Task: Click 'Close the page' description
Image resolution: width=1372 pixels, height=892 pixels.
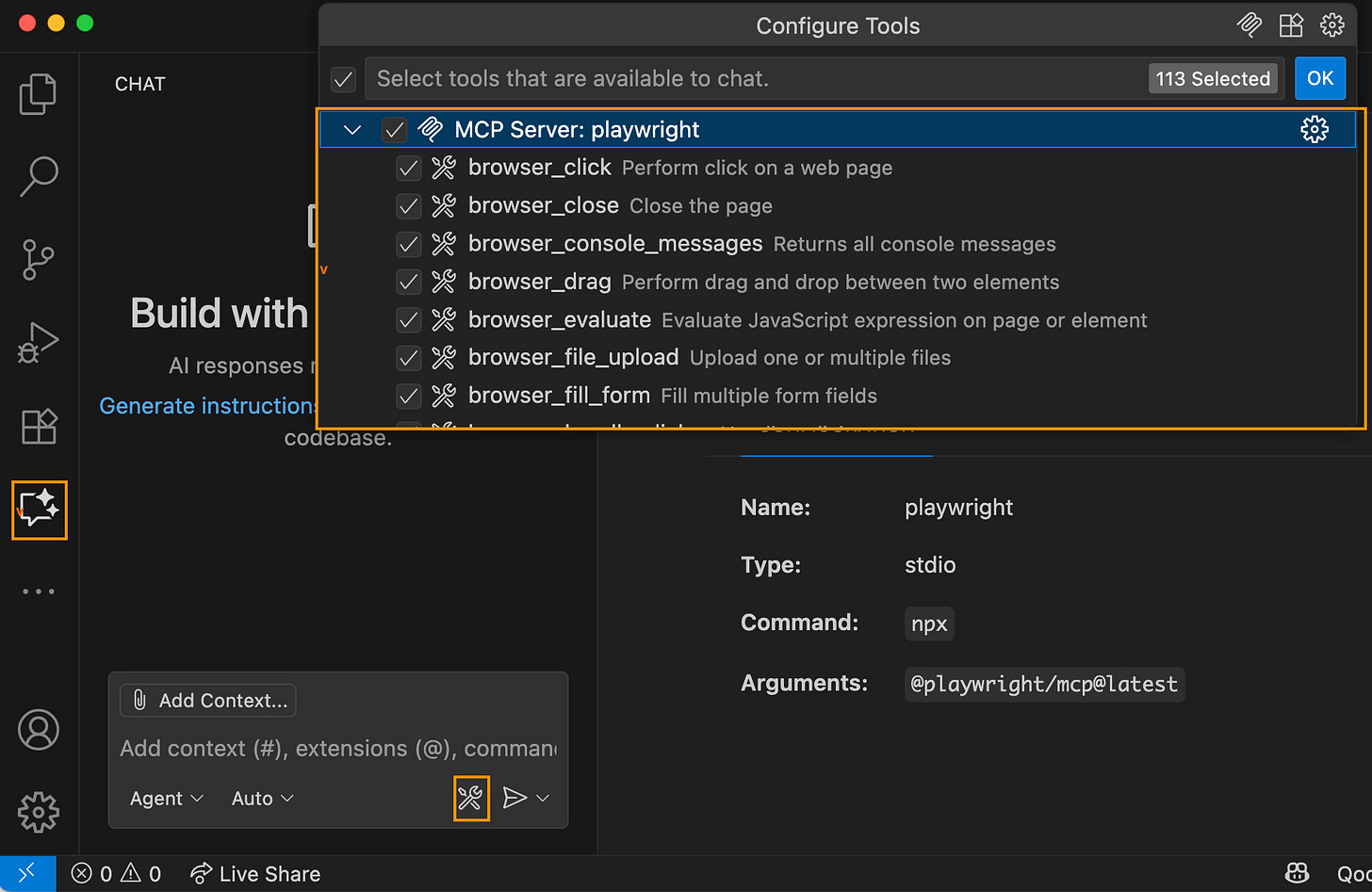Action: [701, 206]
